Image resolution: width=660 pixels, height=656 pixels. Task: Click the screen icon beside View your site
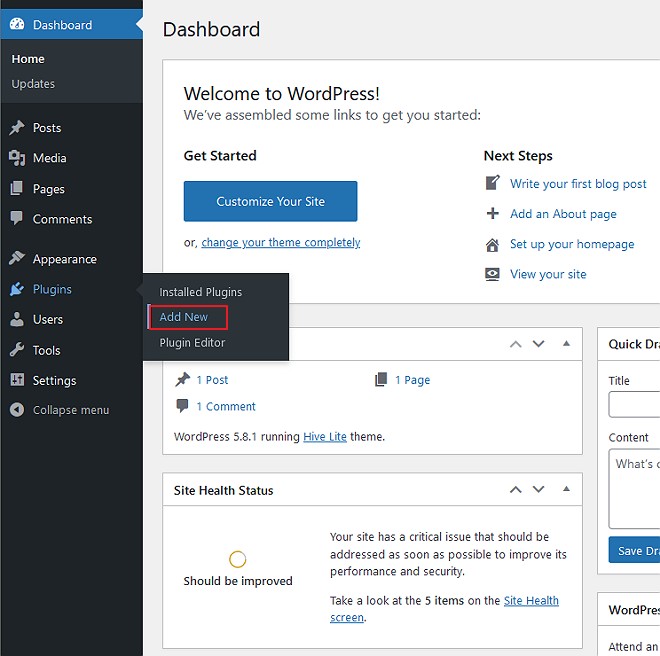(x=492, y=274)
